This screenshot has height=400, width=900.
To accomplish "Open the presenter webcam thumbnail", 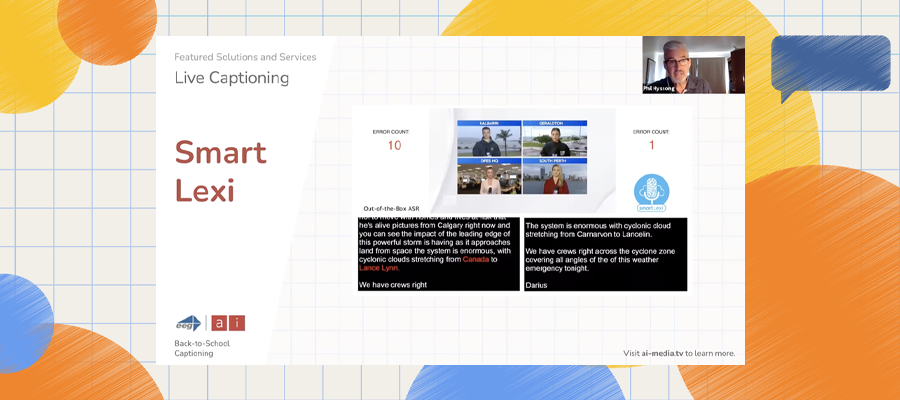I will pyautogui.click(x=693, y=65).
